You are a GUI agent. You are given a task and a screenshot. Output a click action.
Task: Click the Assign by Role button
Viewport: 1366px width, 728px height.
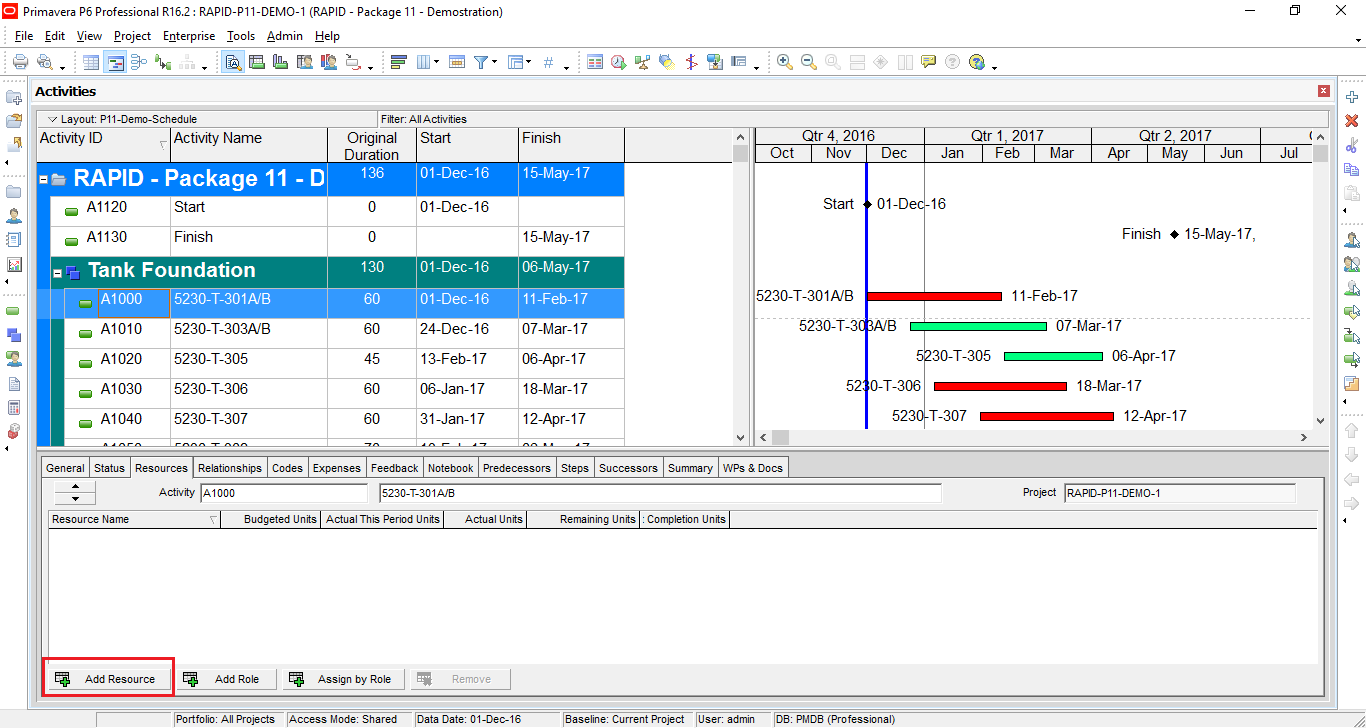pos(343,679)
